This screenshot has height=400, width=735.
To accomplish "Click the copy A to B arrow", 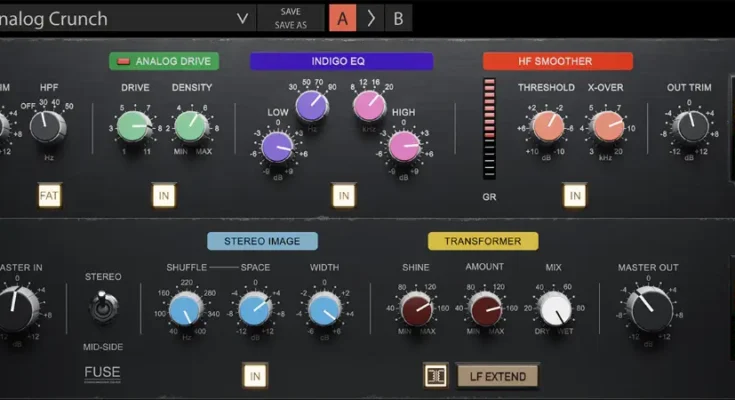I will tap(370, 18).
